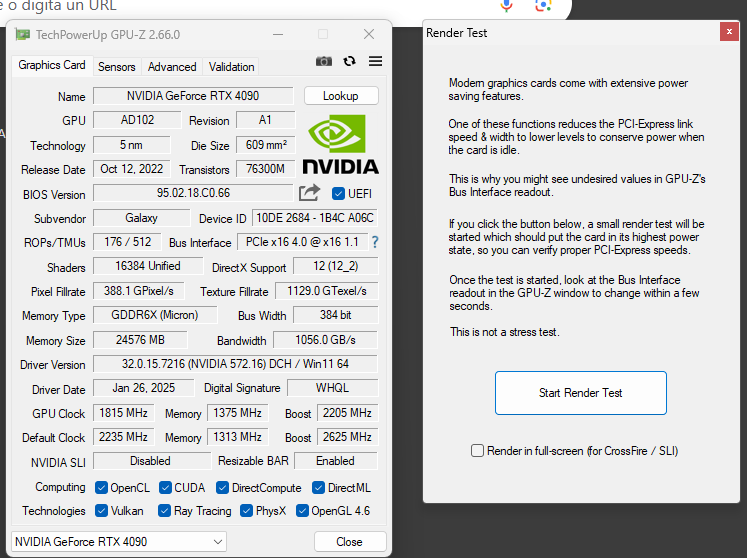Screen dimensions: 747x558
Task: Click the browser Google Lens icon
Action: click(x=543, y=6)
